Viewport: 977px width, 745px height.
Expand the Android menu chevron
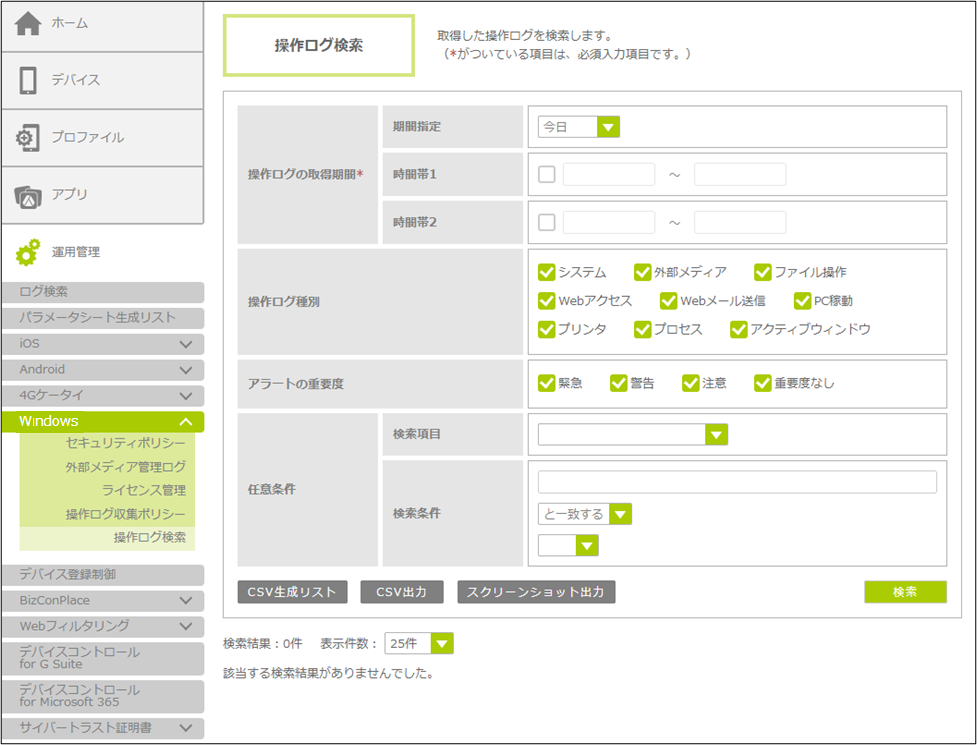pos(185,370)
